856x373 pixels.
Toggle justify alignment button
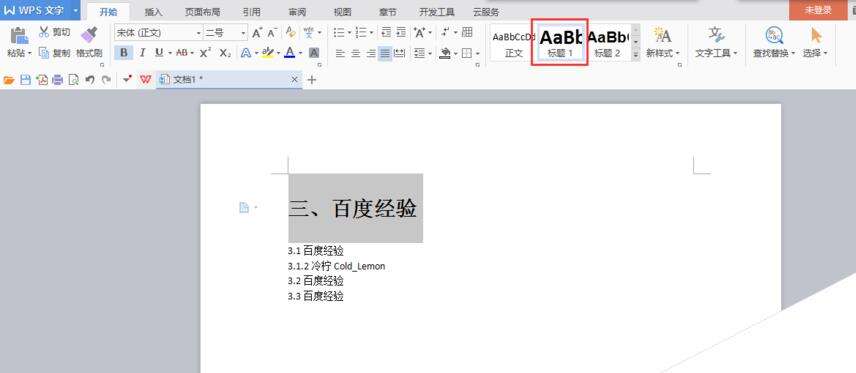pyautogui.click(x=385, y=54)
